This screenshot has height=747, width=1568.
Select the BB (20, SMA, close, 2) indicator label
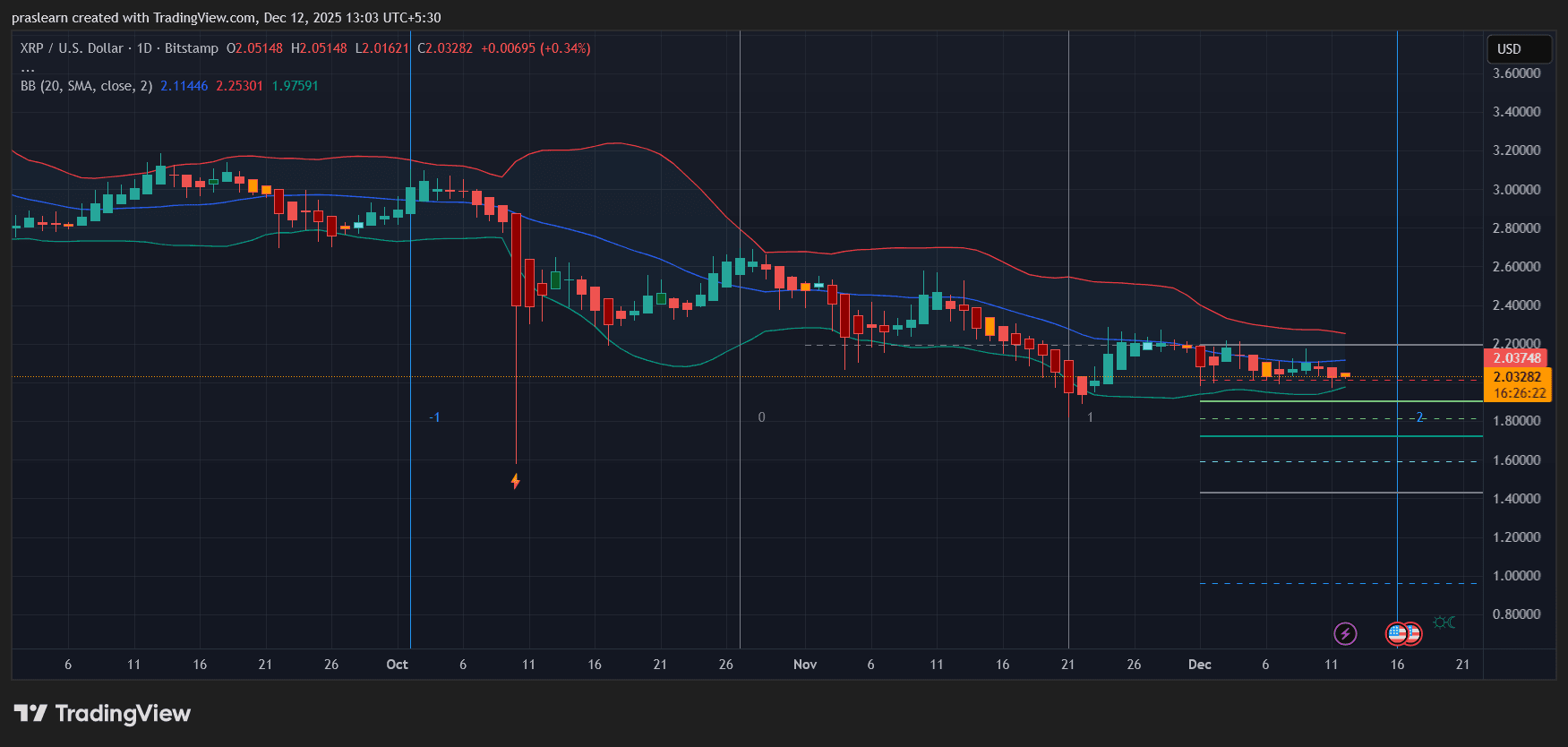86,86
